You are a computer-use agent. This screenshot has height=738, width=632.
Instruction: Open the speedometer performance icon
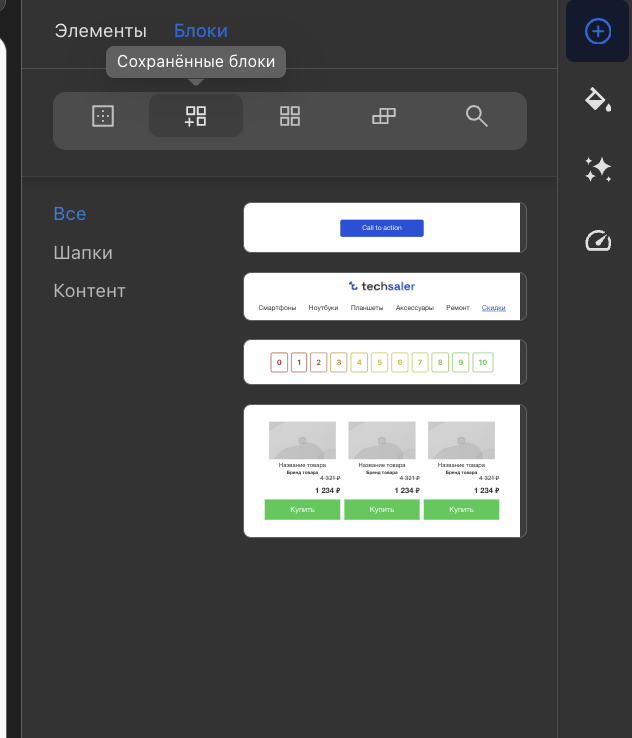pyautogui.click(x=598, y=240)
